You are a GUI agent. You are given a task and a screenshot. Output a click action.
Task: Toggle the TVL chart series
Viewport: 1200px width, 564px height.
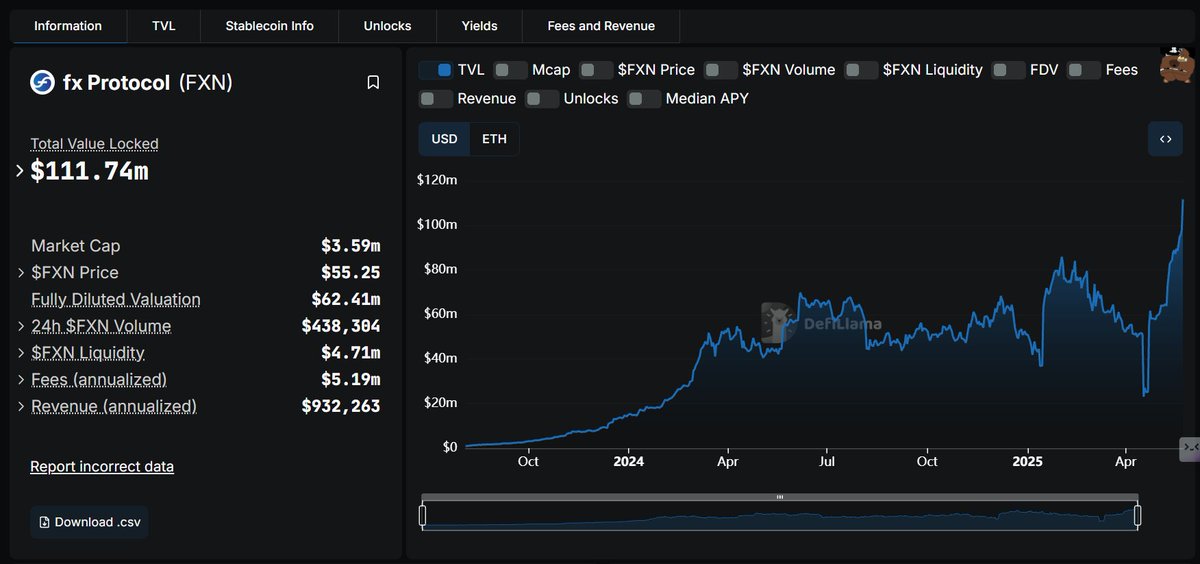[x=435, y=70]
